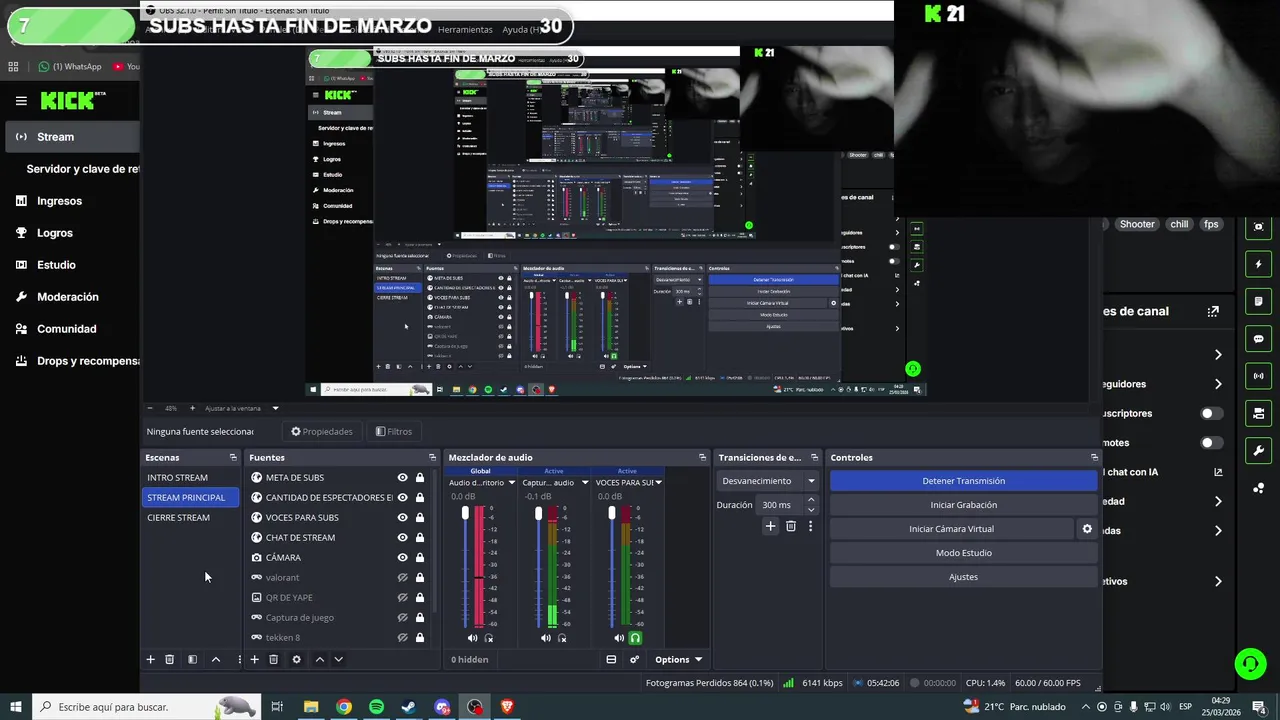This screenshot has width=1280, height=720.
Task: Open virtual camera settings gear
Action: point(1087,529)
